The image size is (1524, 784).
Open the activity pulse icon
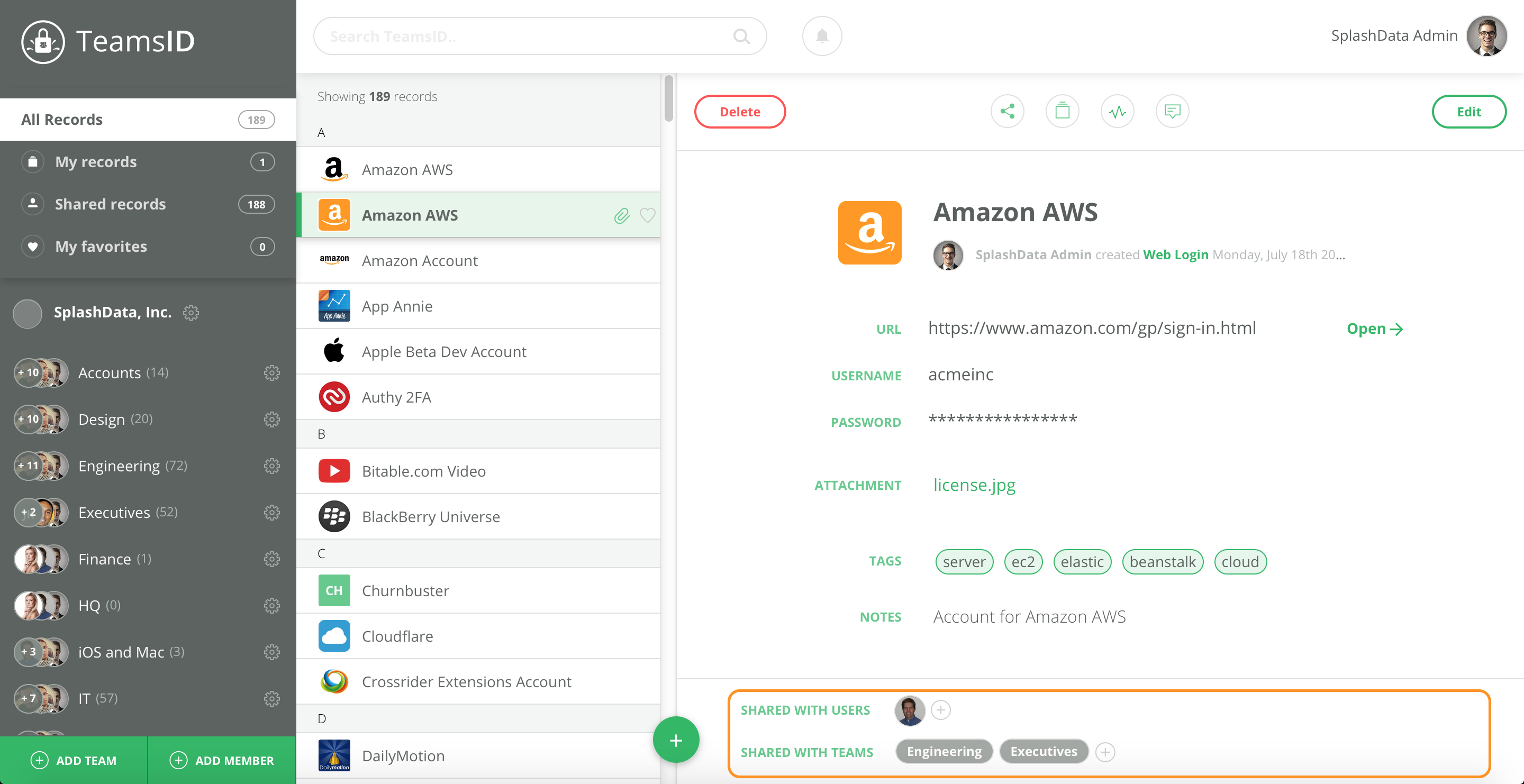[x=1117, y=111]
